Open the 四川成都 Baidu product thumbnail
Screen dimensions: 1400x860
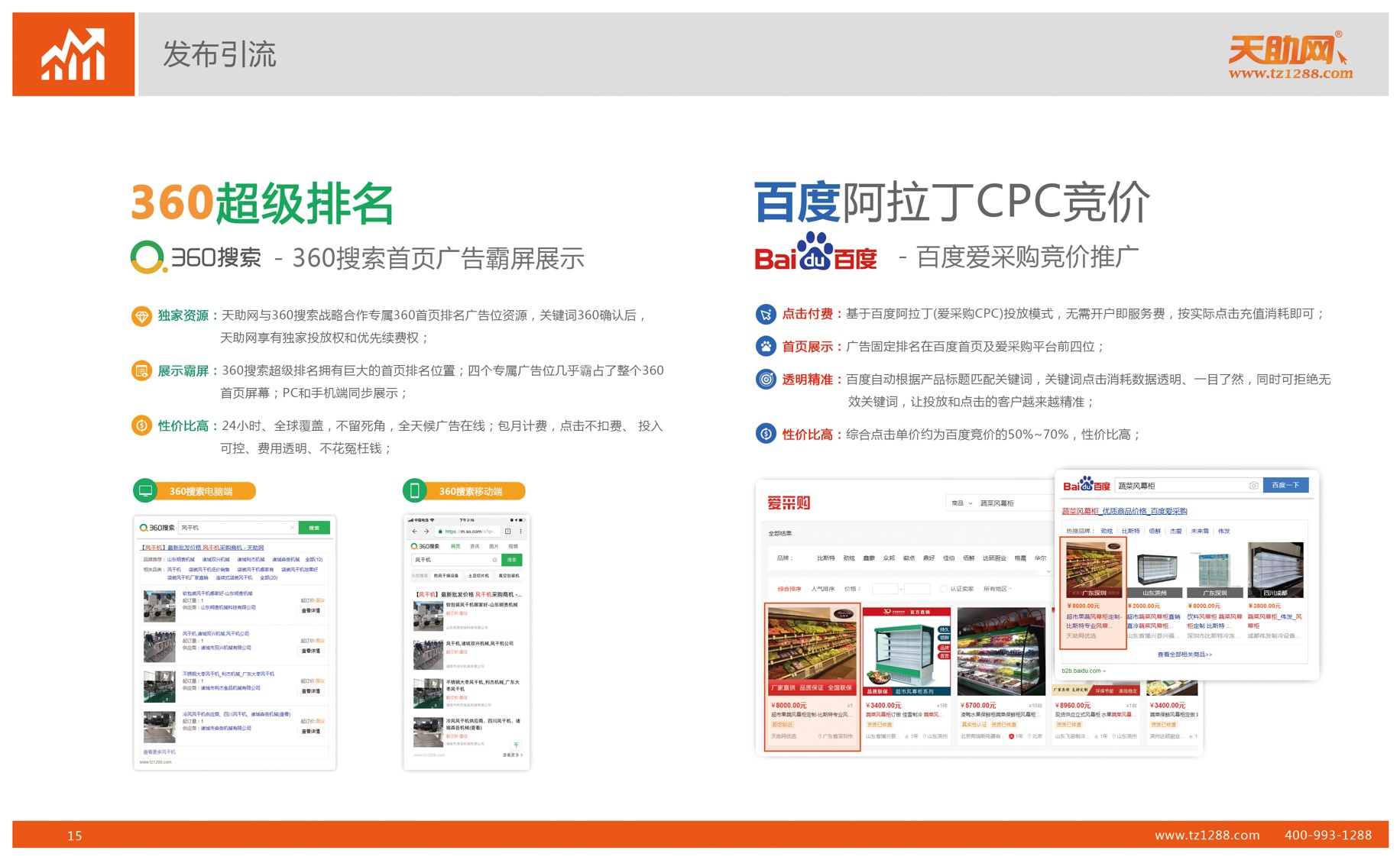[x=1275, y=570]
